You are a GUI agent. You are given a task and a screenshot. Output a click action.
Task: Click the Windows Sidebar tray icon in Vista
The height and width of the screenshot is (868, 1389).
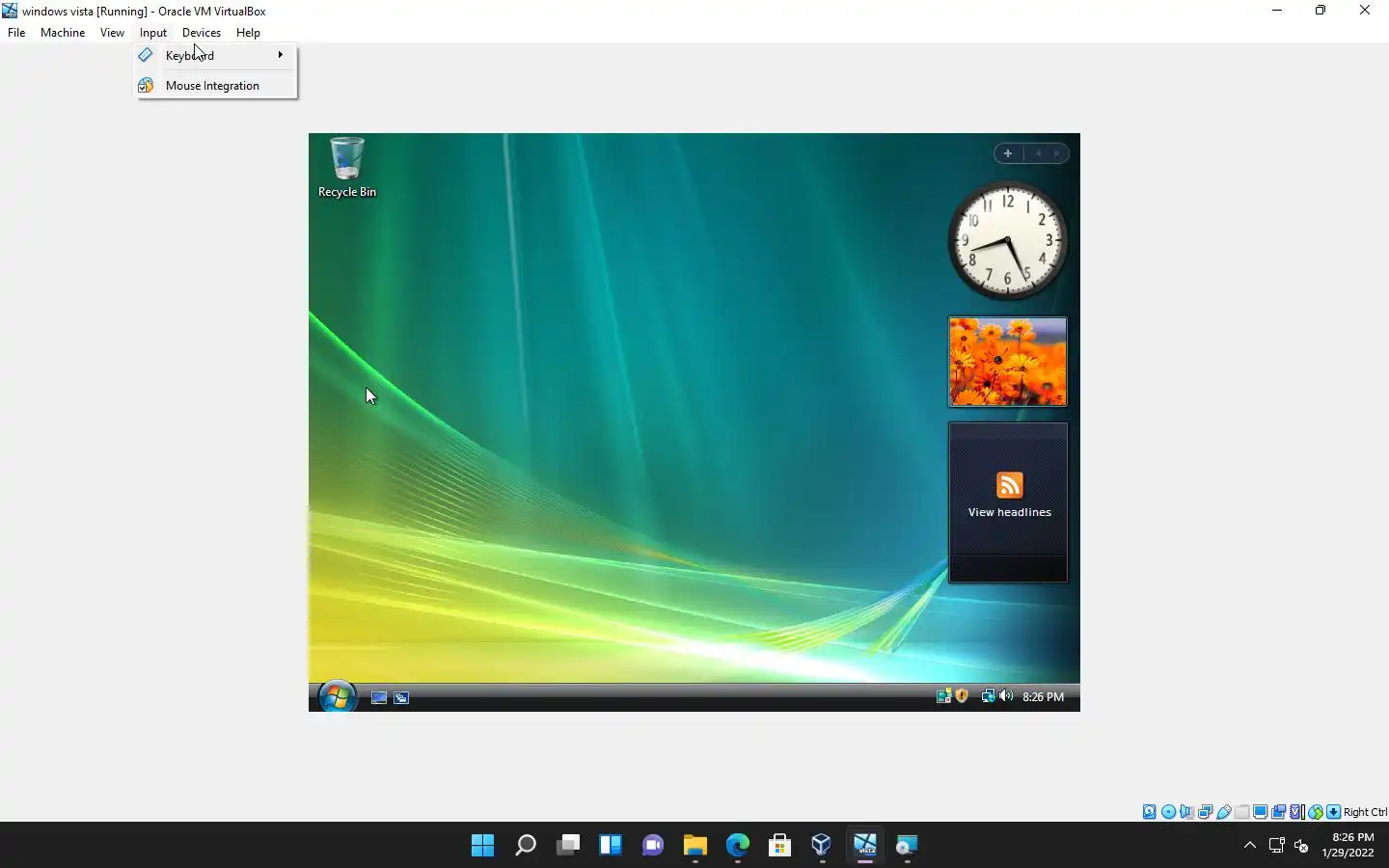pos(943,696)
